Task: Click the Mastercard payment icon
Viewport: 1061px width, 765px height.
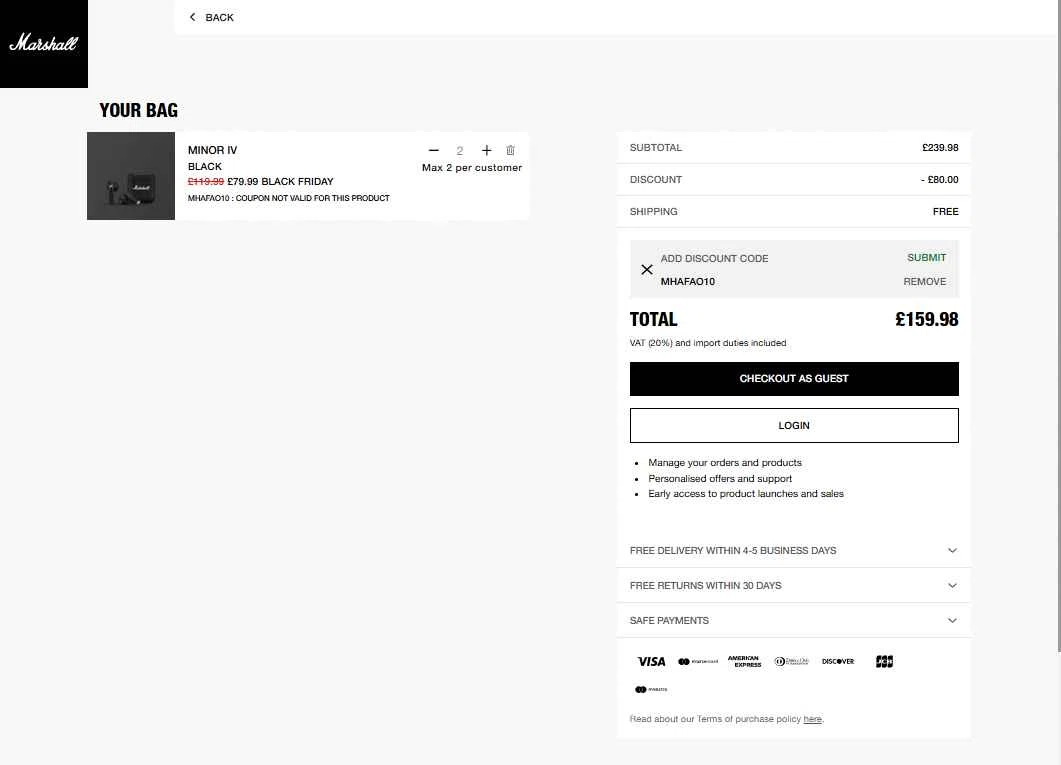Action: pos(698,662)
